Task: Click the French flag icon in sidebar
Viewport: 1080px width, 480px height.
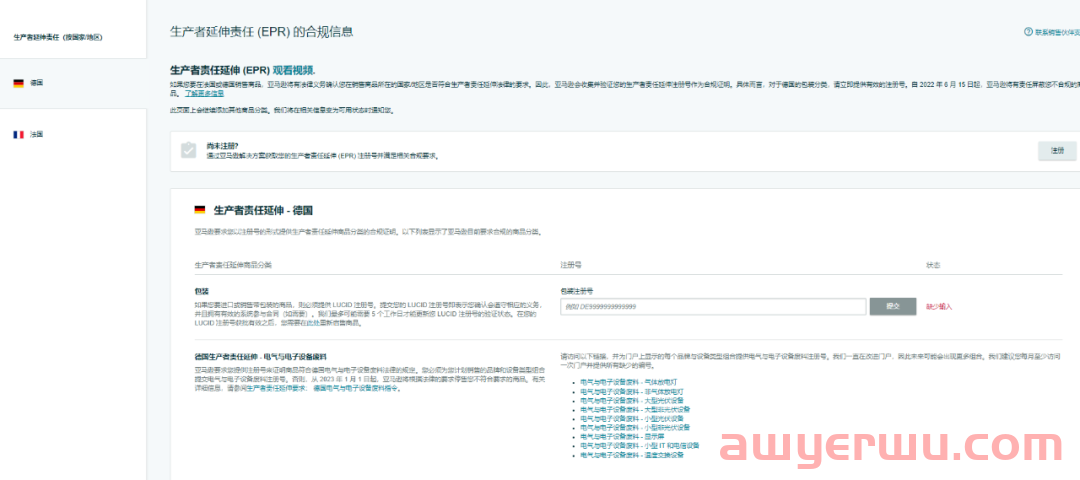Action: coord(18,134)
